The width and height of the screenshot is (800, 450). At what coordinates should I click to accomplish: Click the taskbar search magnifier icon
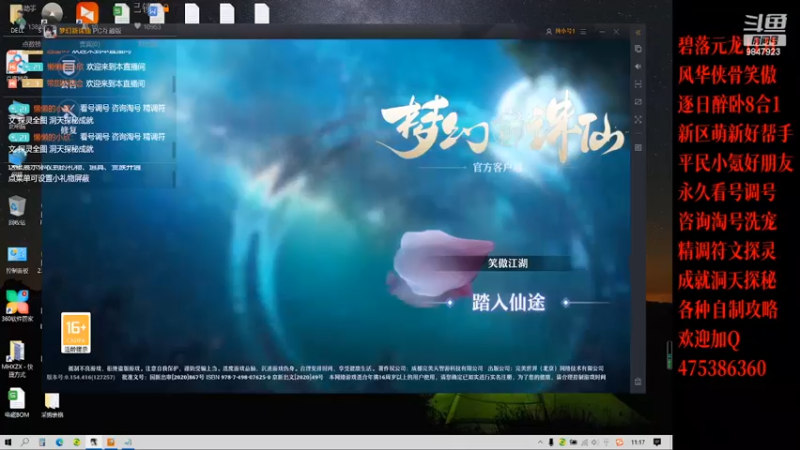coord(25,442)
